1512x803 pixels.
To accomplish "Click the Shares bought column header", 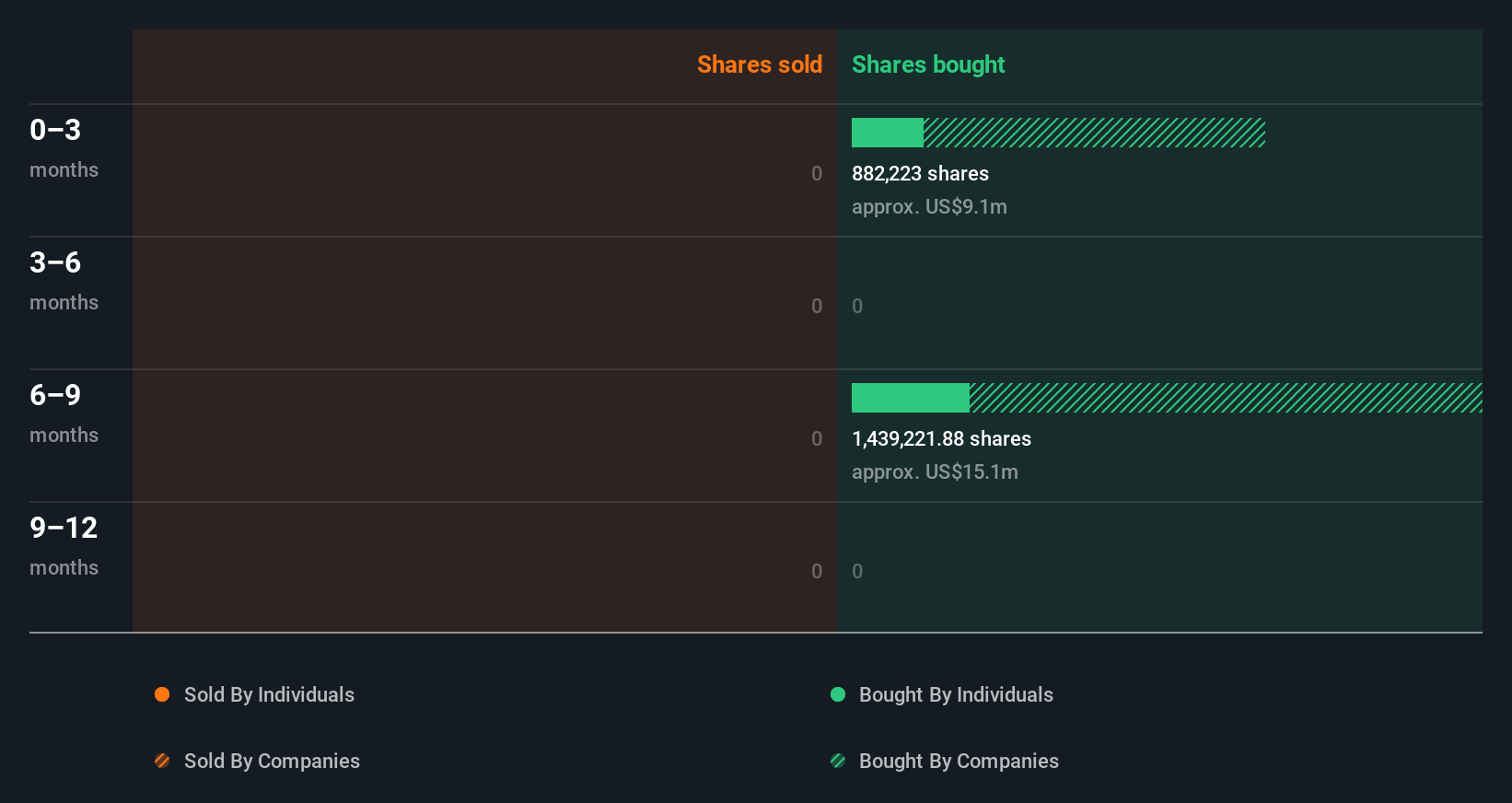I will click(928, 64).
